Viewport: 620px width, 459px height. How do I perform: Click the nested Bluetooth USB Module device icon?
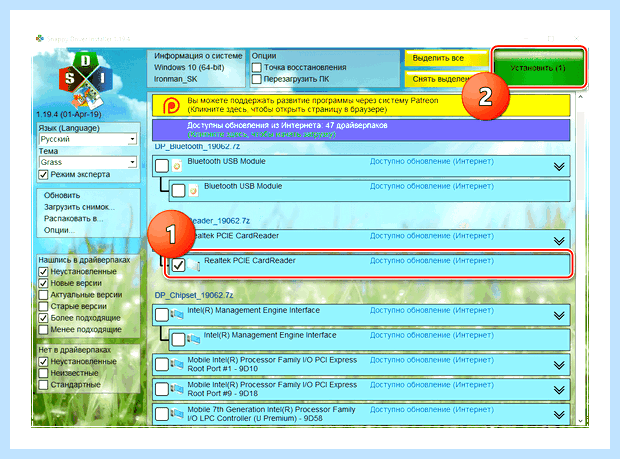pyautogui.click(x=193, y=191)
